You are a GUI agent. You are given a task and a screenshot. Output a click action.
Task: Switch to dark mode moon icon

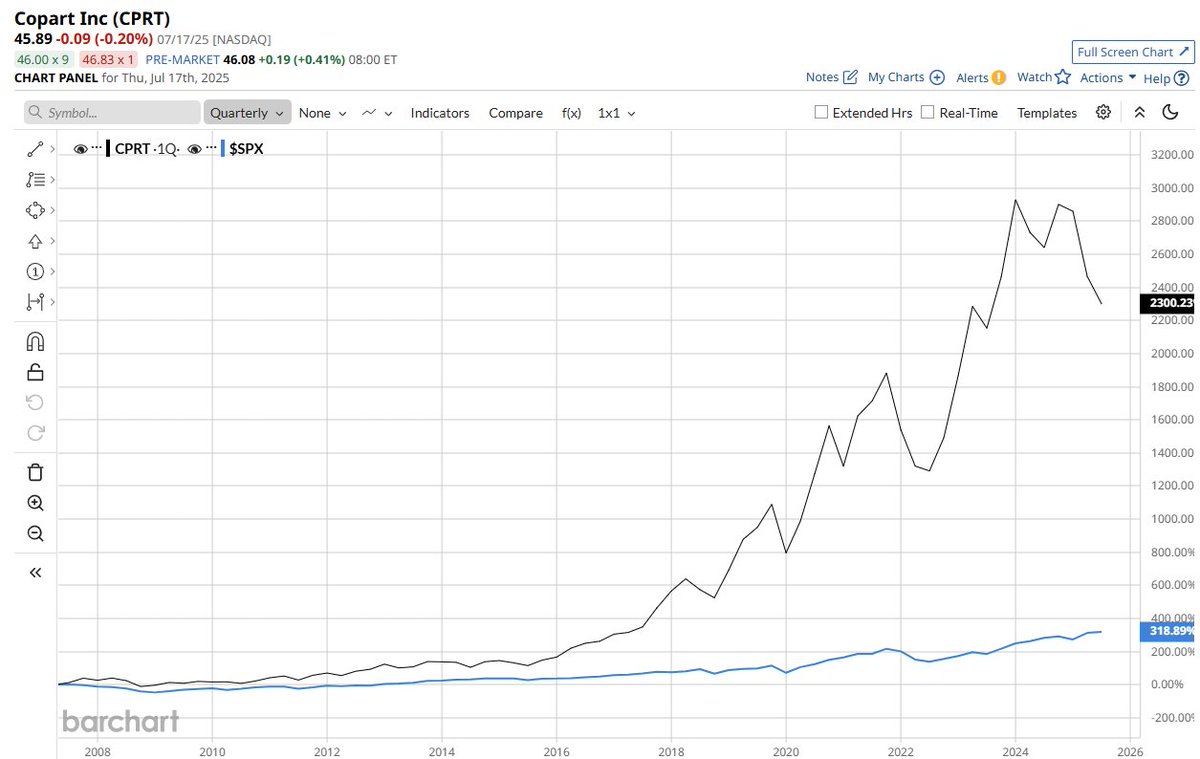tap(1171, 112)
